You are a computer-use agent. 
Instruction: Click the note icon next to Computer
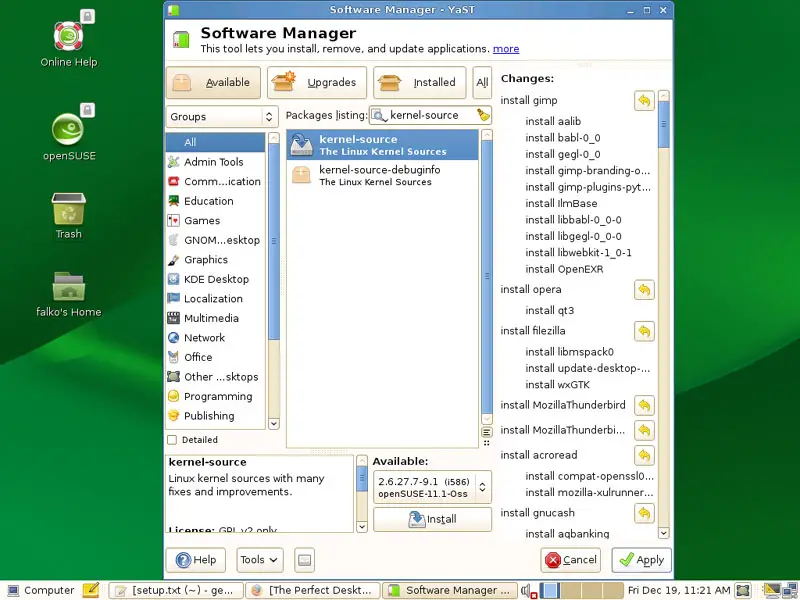(x=91, y=590)
